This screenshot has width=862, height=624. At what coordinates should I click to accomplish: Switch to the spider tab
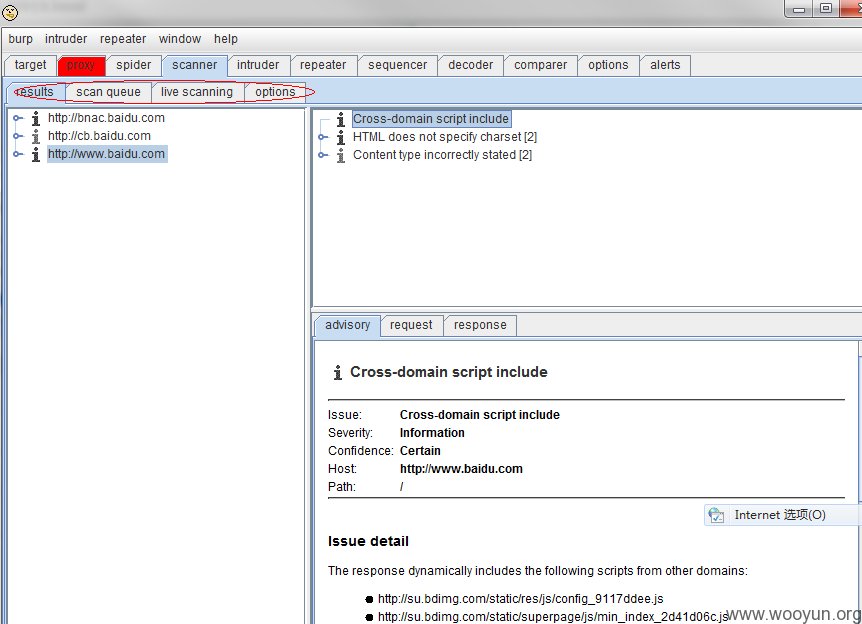pos(134,65)
